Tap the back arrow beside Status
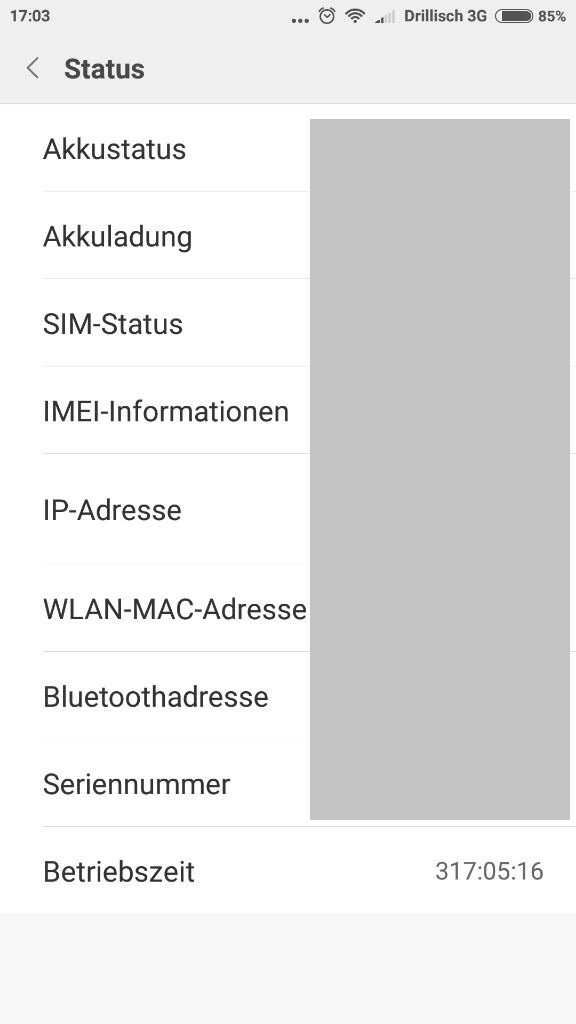The height and width of the screenshot is (1024, 576). [x=33, y=68]
